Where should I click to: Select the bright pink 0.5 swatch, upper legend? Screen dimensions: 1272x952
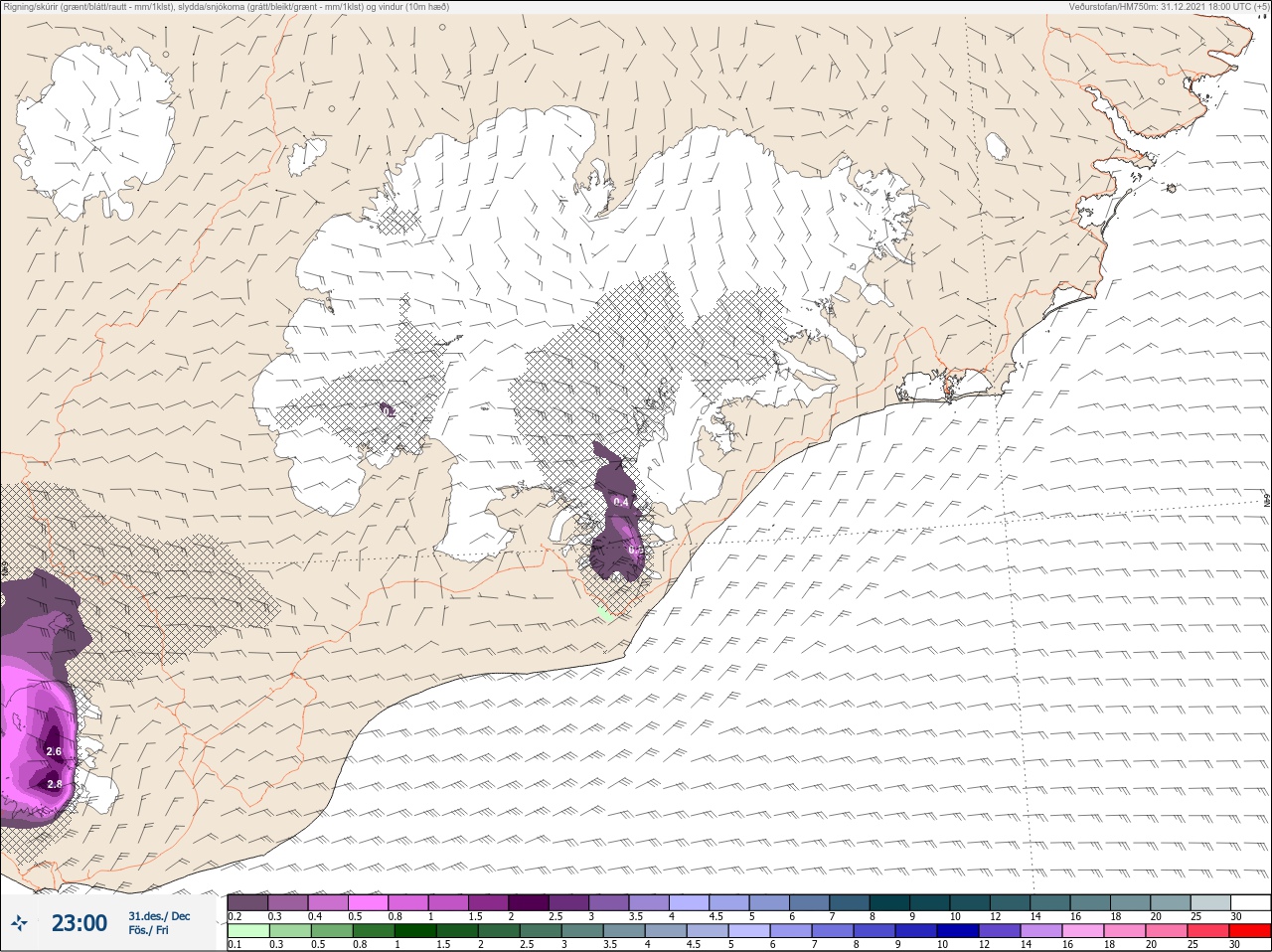point(368,902)
